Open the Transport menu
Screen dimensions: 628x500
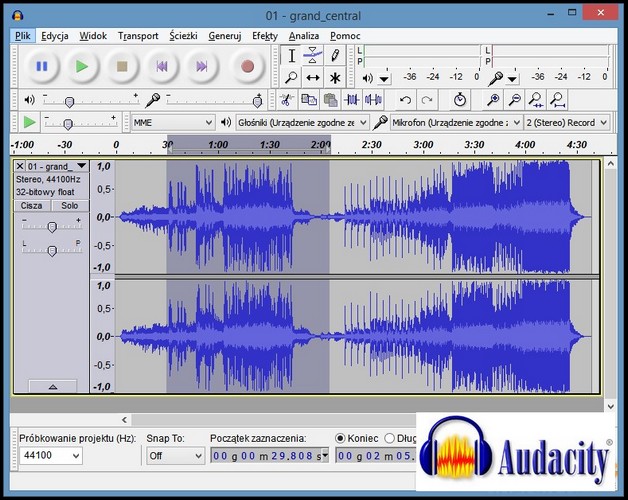pos(138,36)
